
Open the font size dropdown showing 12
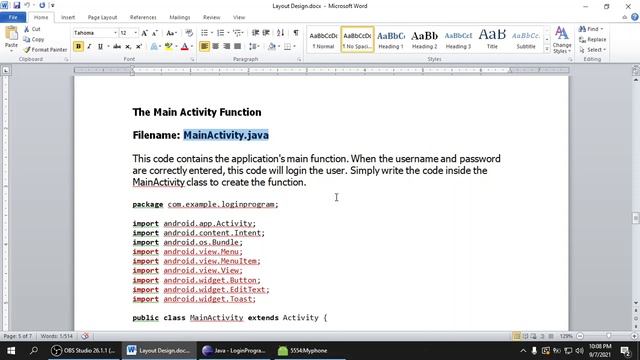135,33
